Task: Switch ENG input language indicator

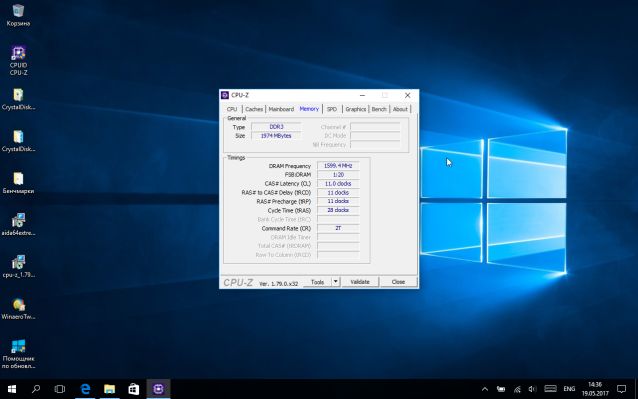Action: (569, 389)
